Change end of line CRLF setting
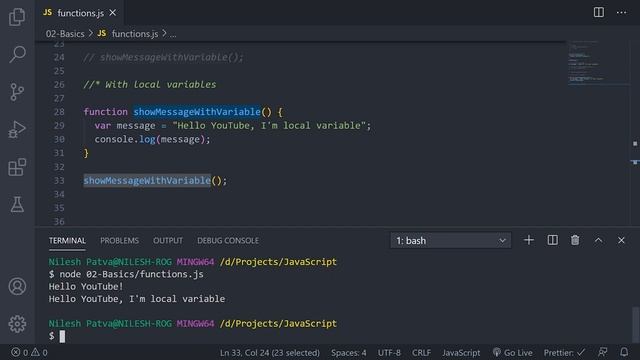This screenshot has width=640, height=360. point(421,352)
